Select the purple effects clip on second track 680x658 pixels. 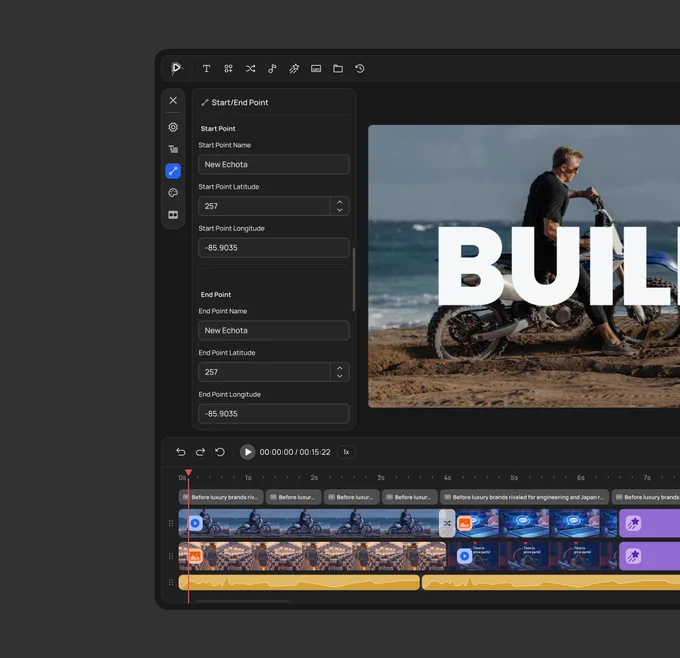coord(649,556)
